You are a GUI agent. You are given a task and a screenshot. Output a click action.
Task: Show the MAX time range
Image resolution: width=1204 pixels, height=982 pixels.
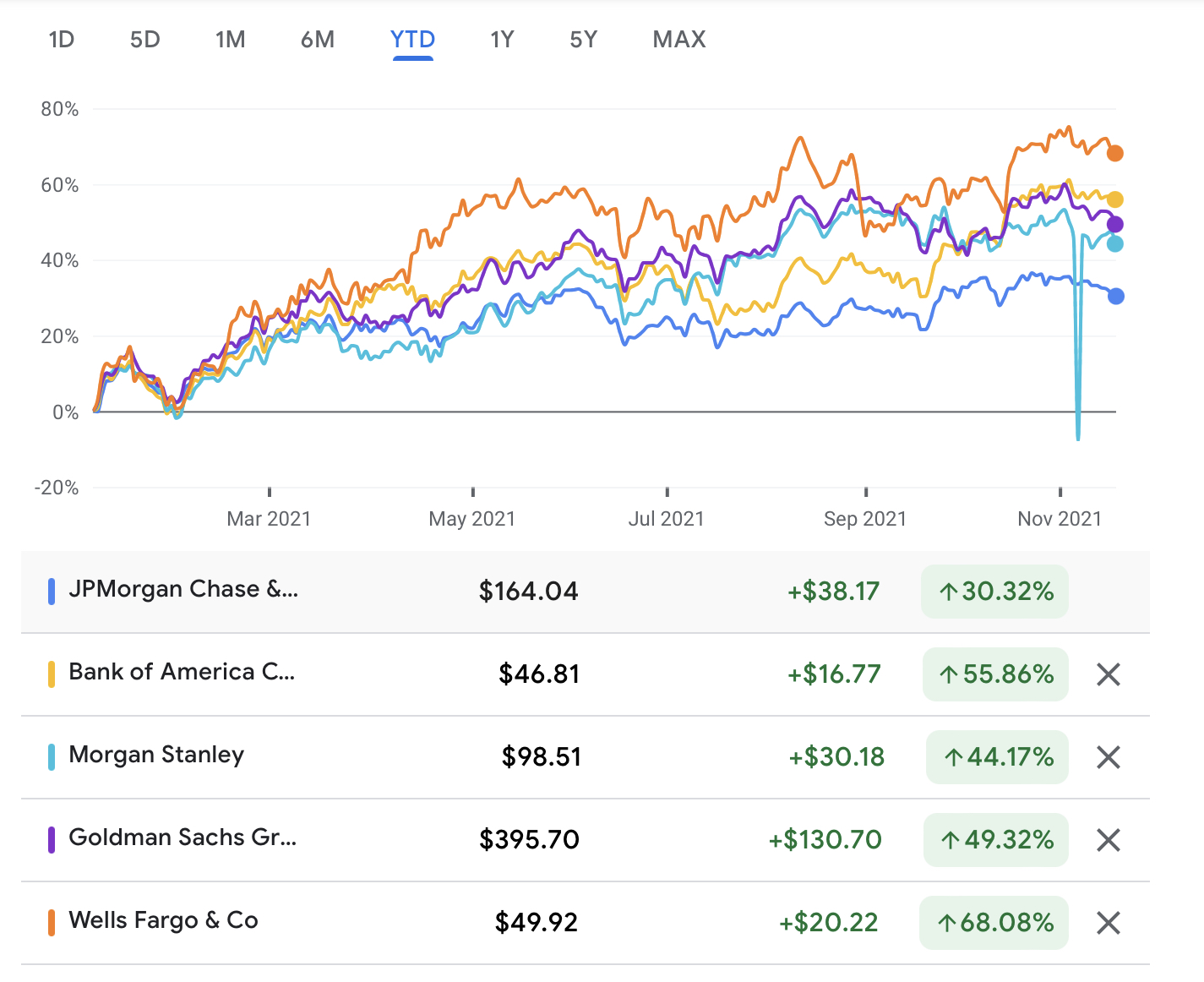[x=679, y=40]
